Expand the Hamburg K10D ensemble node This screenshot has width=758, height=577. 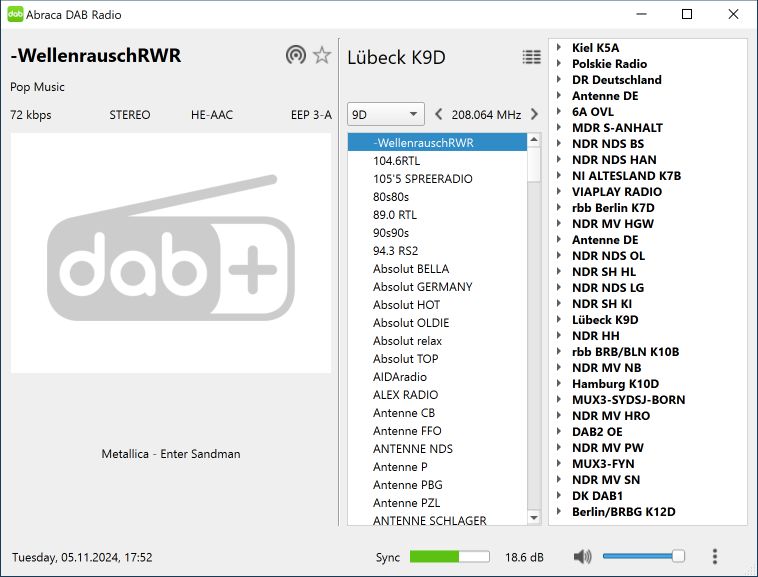click(559, 384)
